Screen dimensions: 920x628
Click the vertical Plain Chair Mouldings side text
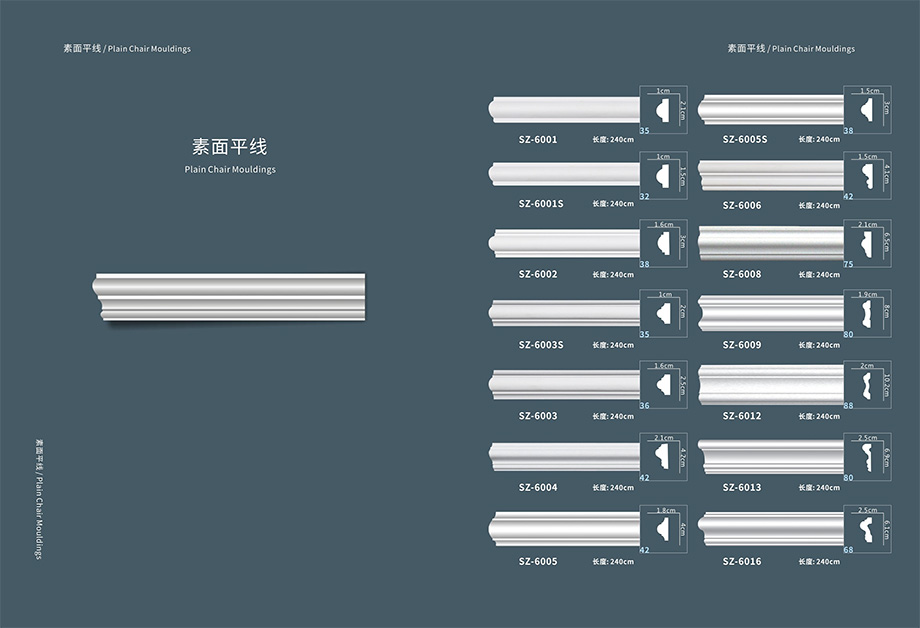coord(39,499)
